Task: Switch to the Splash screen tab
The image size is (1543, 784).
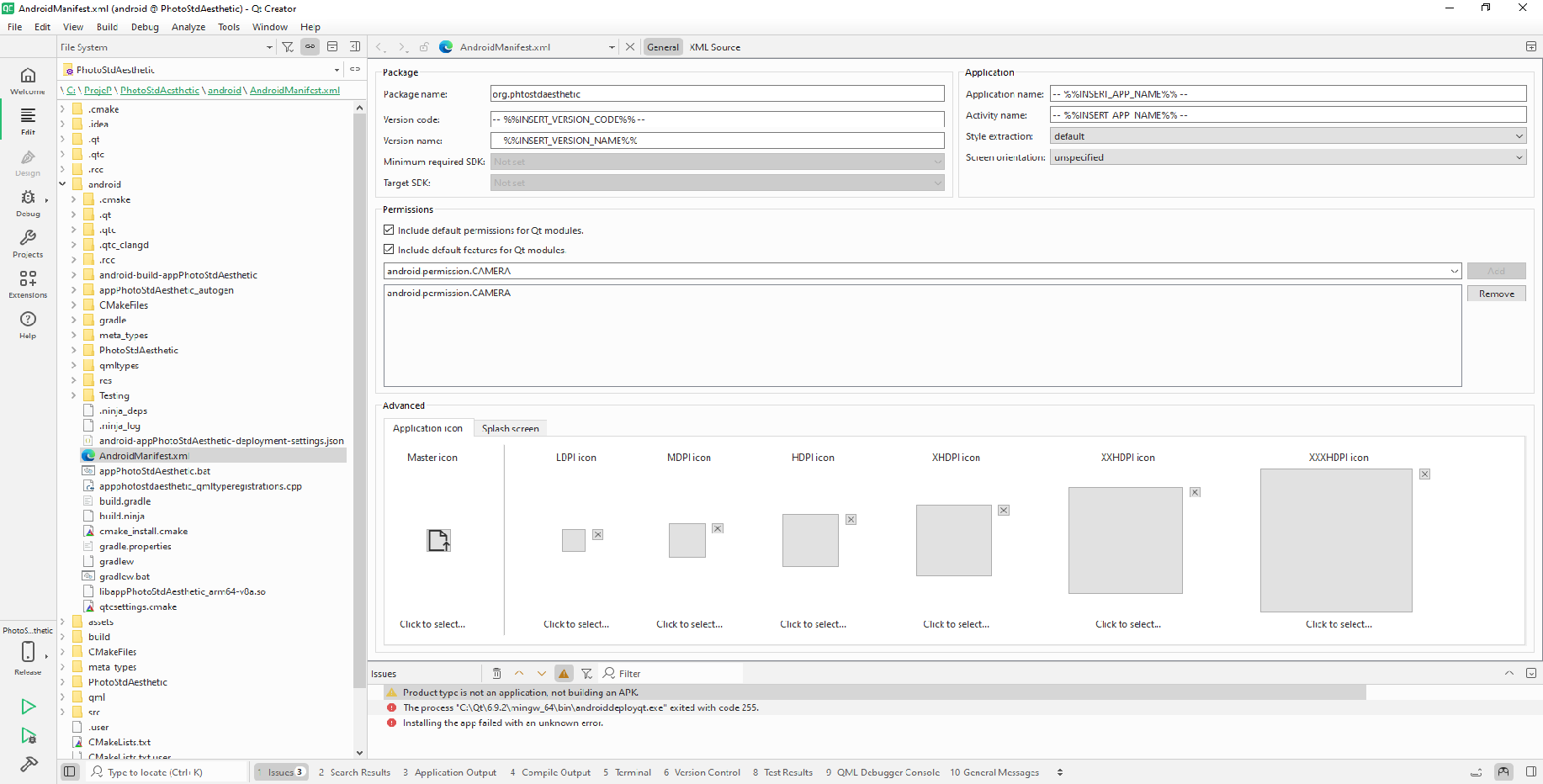Action: tap(511, 428)
